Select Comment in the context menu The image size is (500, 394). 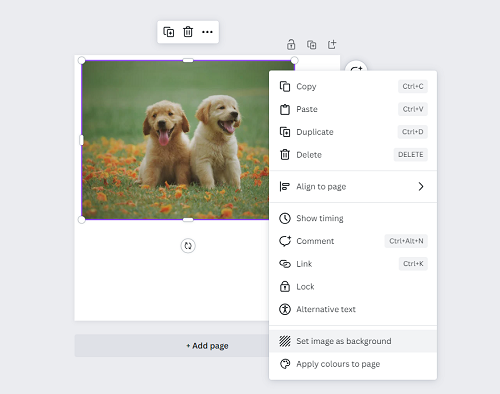pyautogui.click(x=353, y=241)
